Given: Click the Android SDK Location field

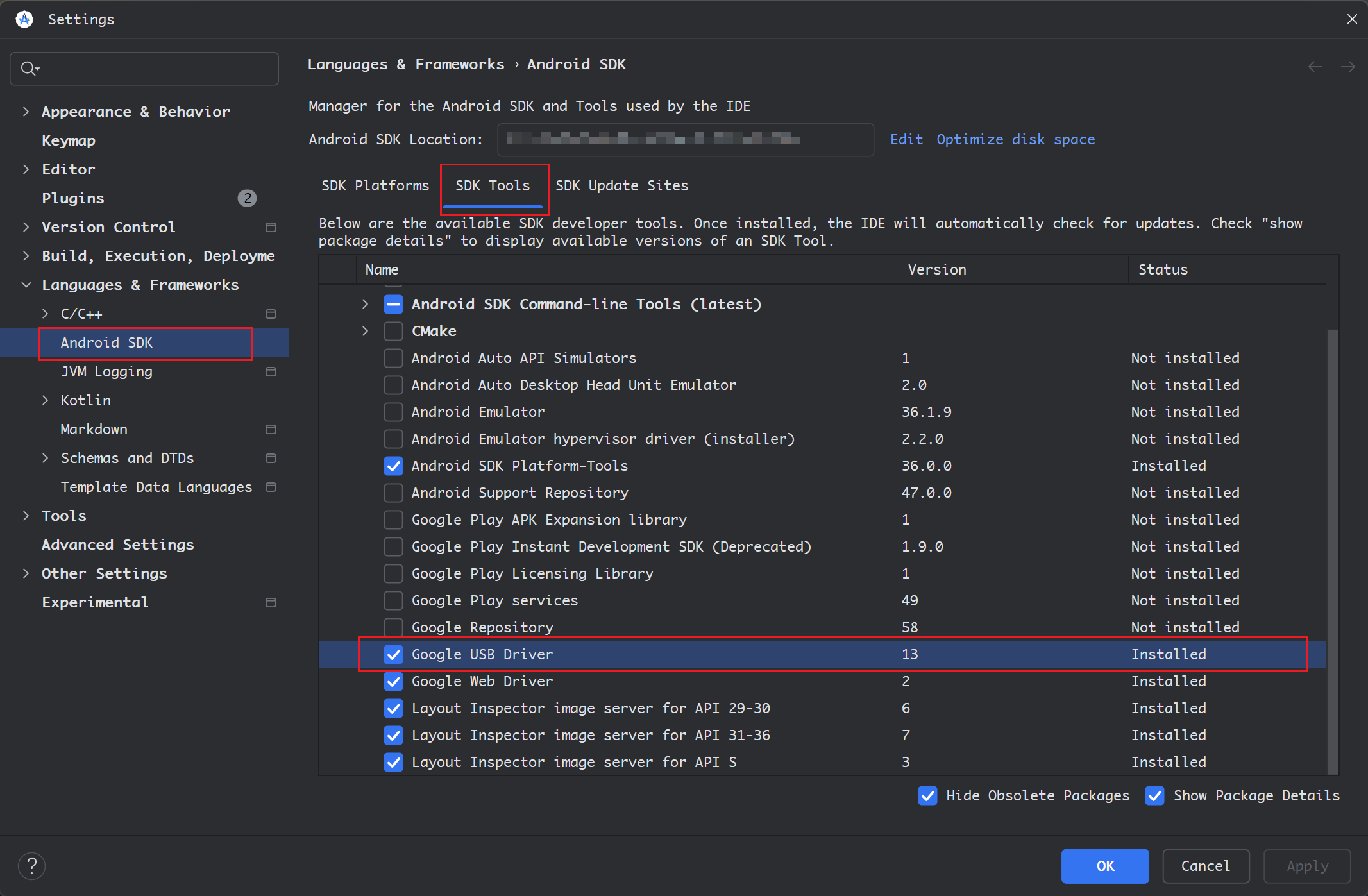Looking at the screenshot, I should [x=686, y=140].
